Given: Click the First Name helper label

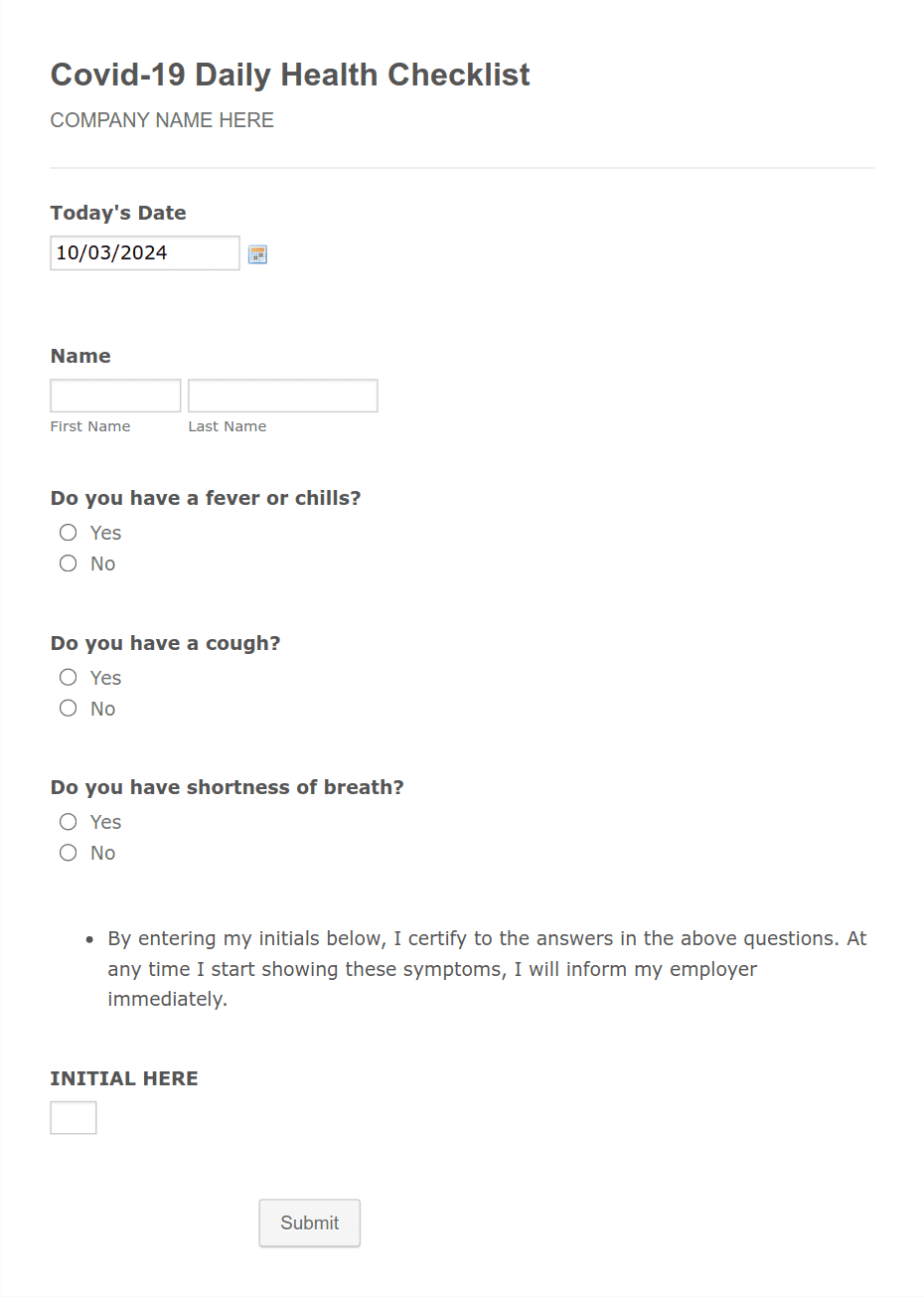Looking at the screenshot, I should click(x=89, y=425).
